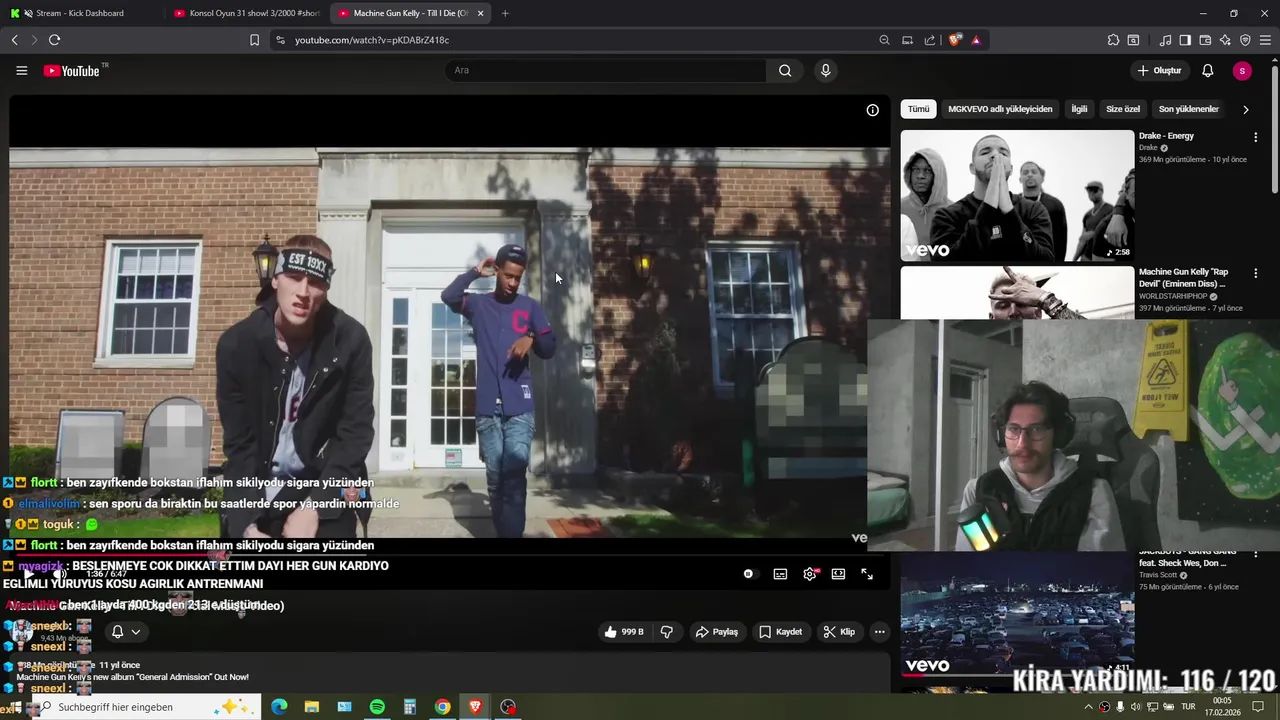Open the Leo AI sparkle icon
Viewport: 1280px width, 720px height.
point(1225,40)
